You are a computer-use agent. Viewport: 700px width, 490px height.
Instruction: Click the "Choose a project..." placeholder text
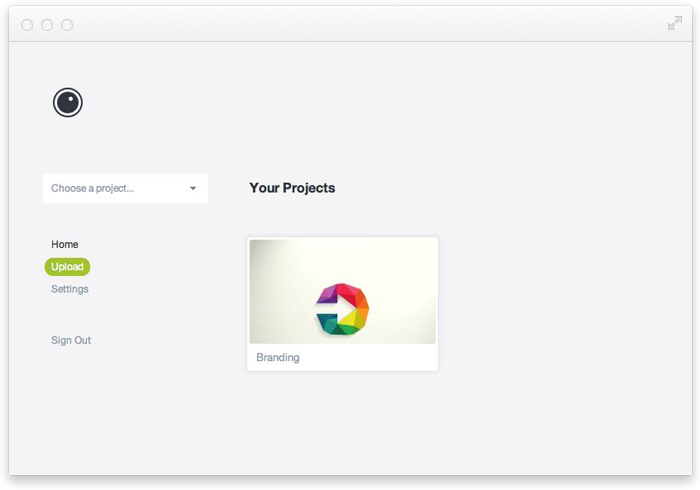pyautogui.click(x=92, y=188)
